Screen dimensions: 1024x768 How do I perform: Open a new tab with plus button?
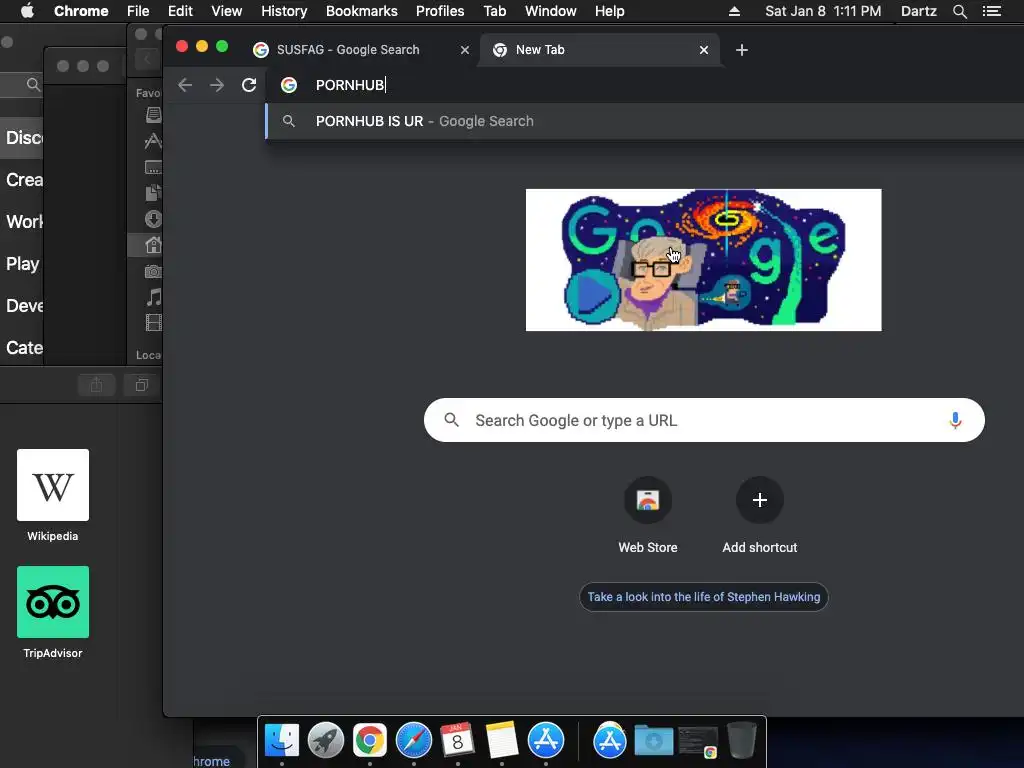[x=742, y=50]
